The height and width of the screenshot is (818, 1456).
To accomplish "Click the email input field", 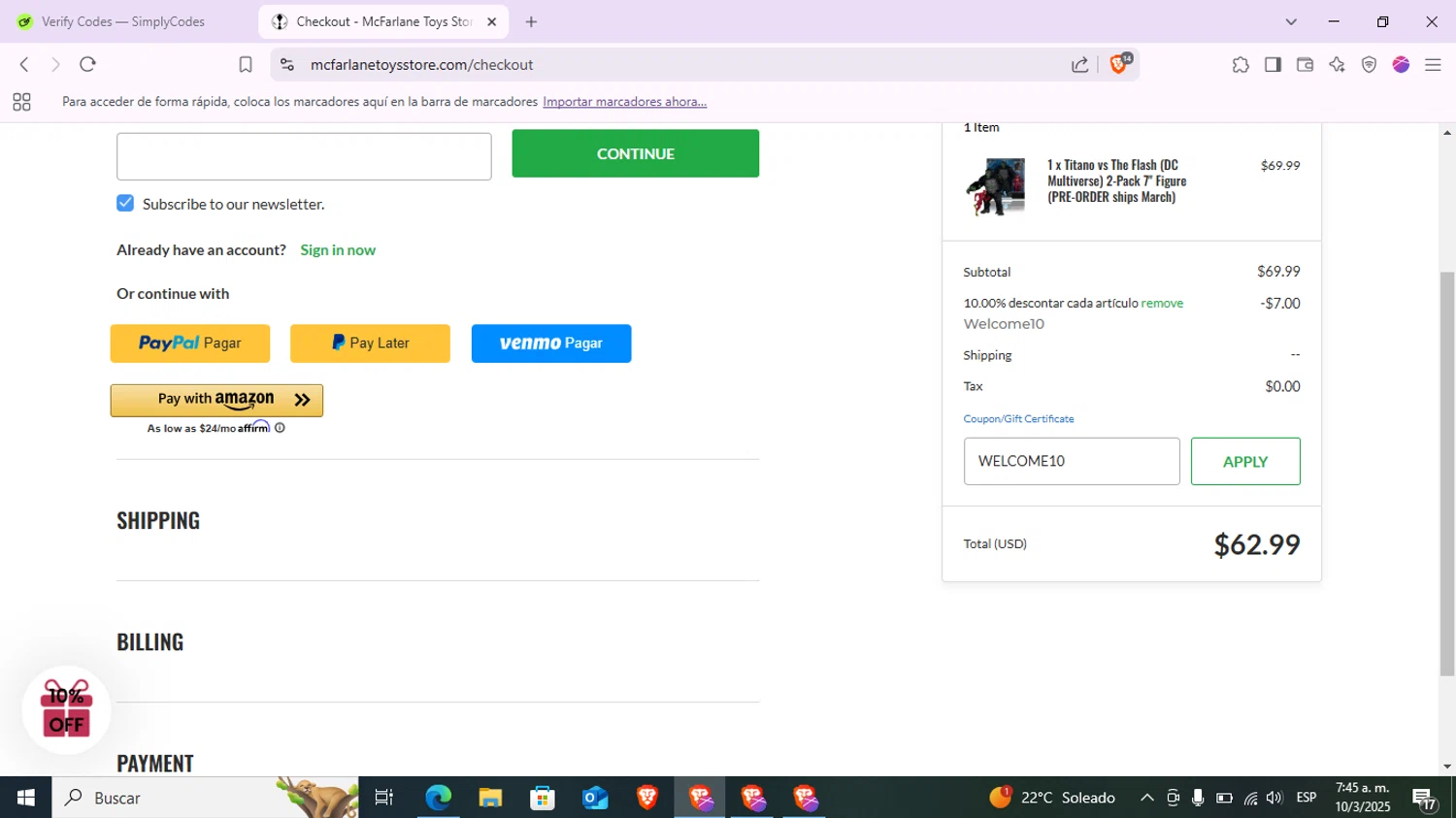I will pos(304,156).
